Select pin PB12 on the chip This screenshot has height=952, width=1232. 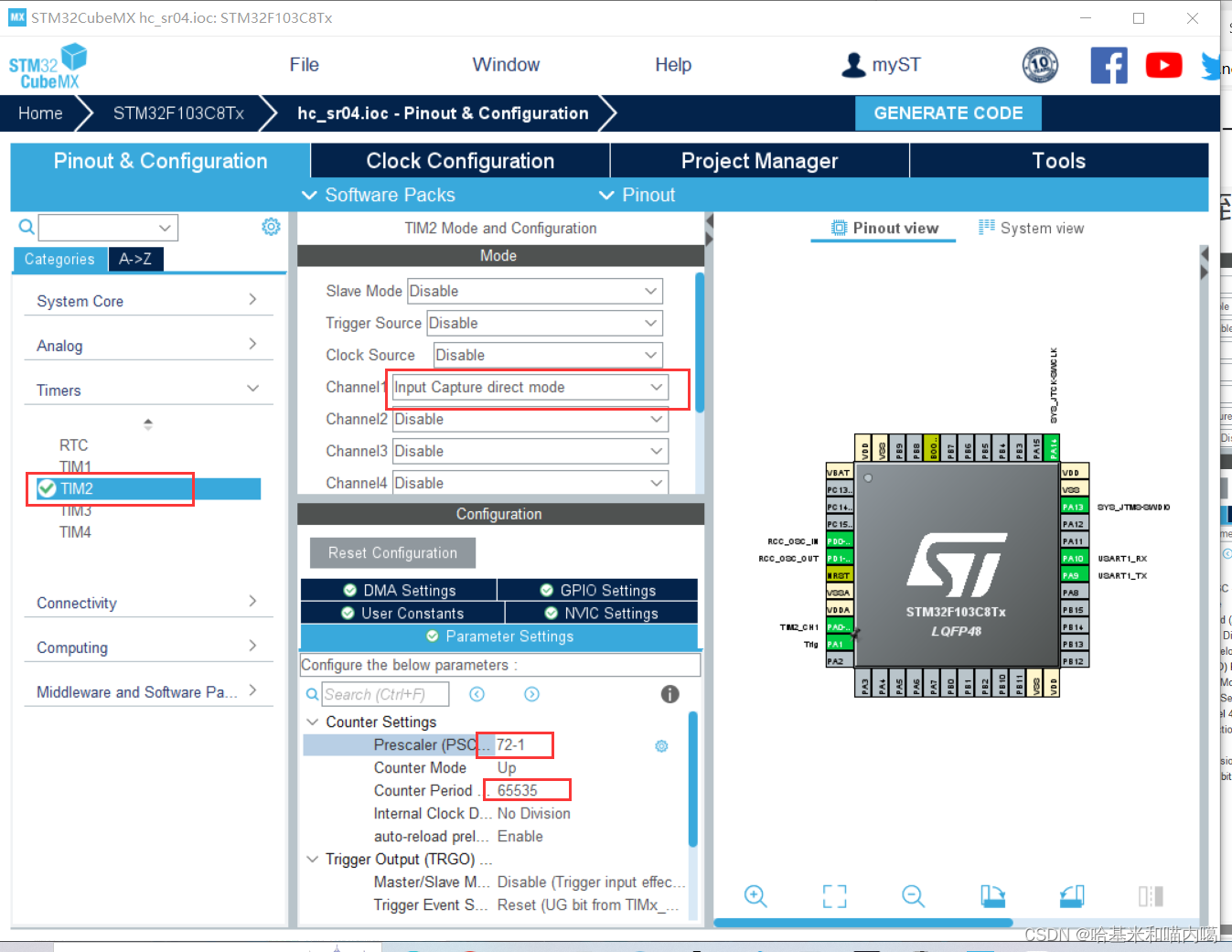tap(1074, 661)
